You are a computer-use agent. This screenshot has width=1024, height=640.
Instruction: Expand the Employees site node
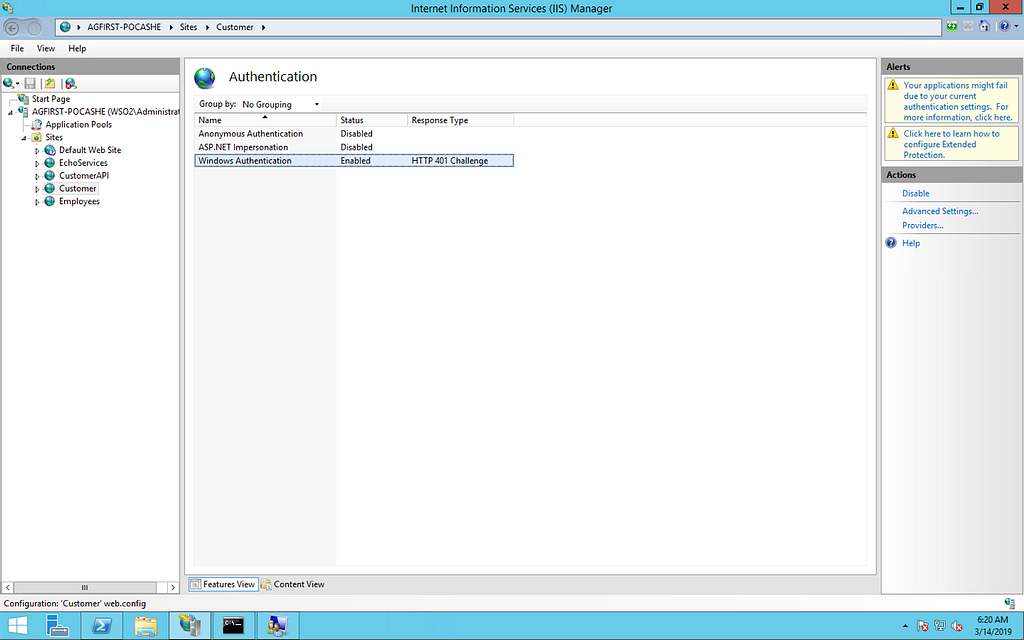click(x=37, y=202)
